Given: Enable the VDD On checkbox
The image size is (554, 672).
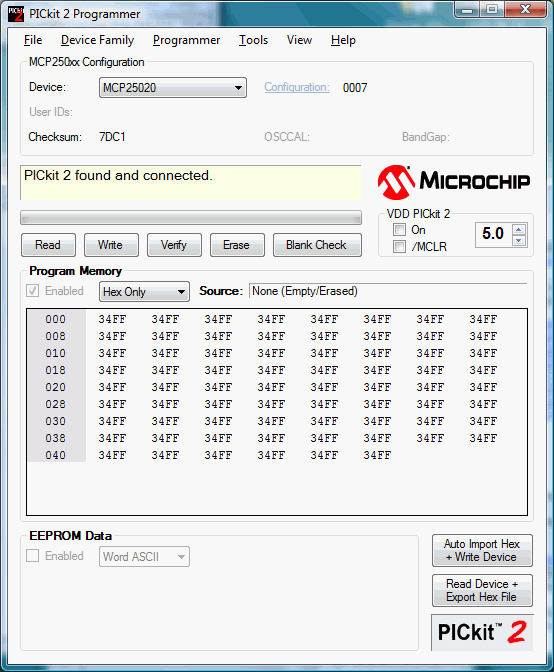Looking at the screenshot, I should [x=399, y=230].
